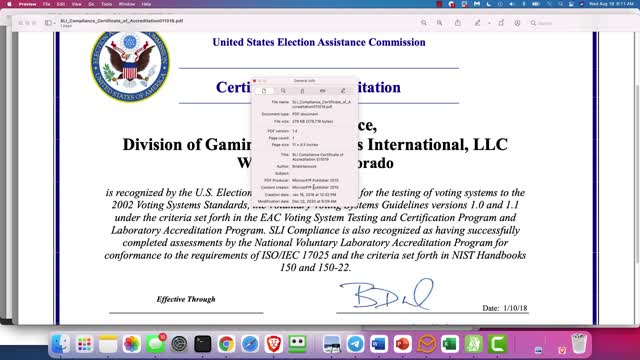The image size is (640, 360).
Task: Zoom out using toolbar magnifier minus
Action: pyautogui.click(x=424, y=23)
